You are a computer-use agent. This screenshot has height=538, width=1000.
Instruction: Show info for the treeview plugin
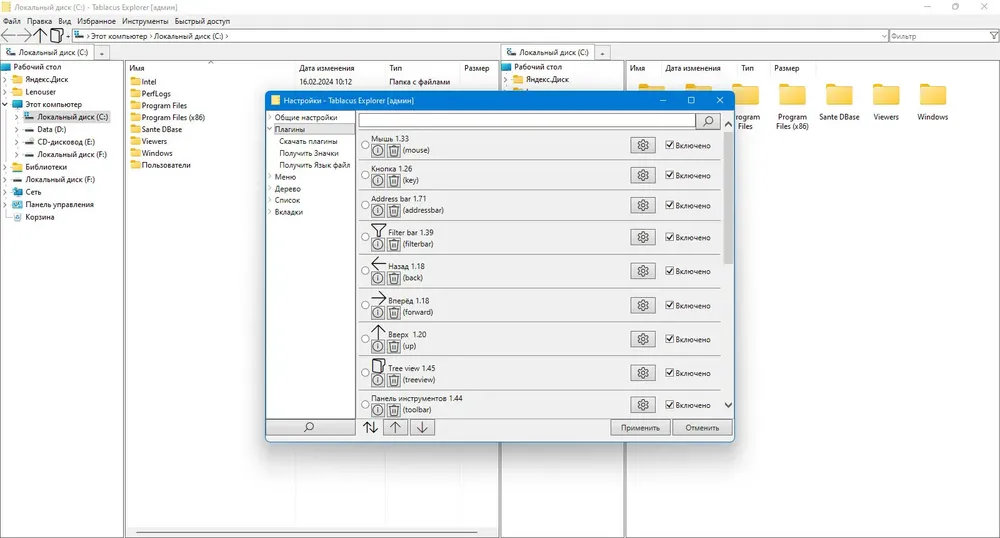tap(378, 380)
